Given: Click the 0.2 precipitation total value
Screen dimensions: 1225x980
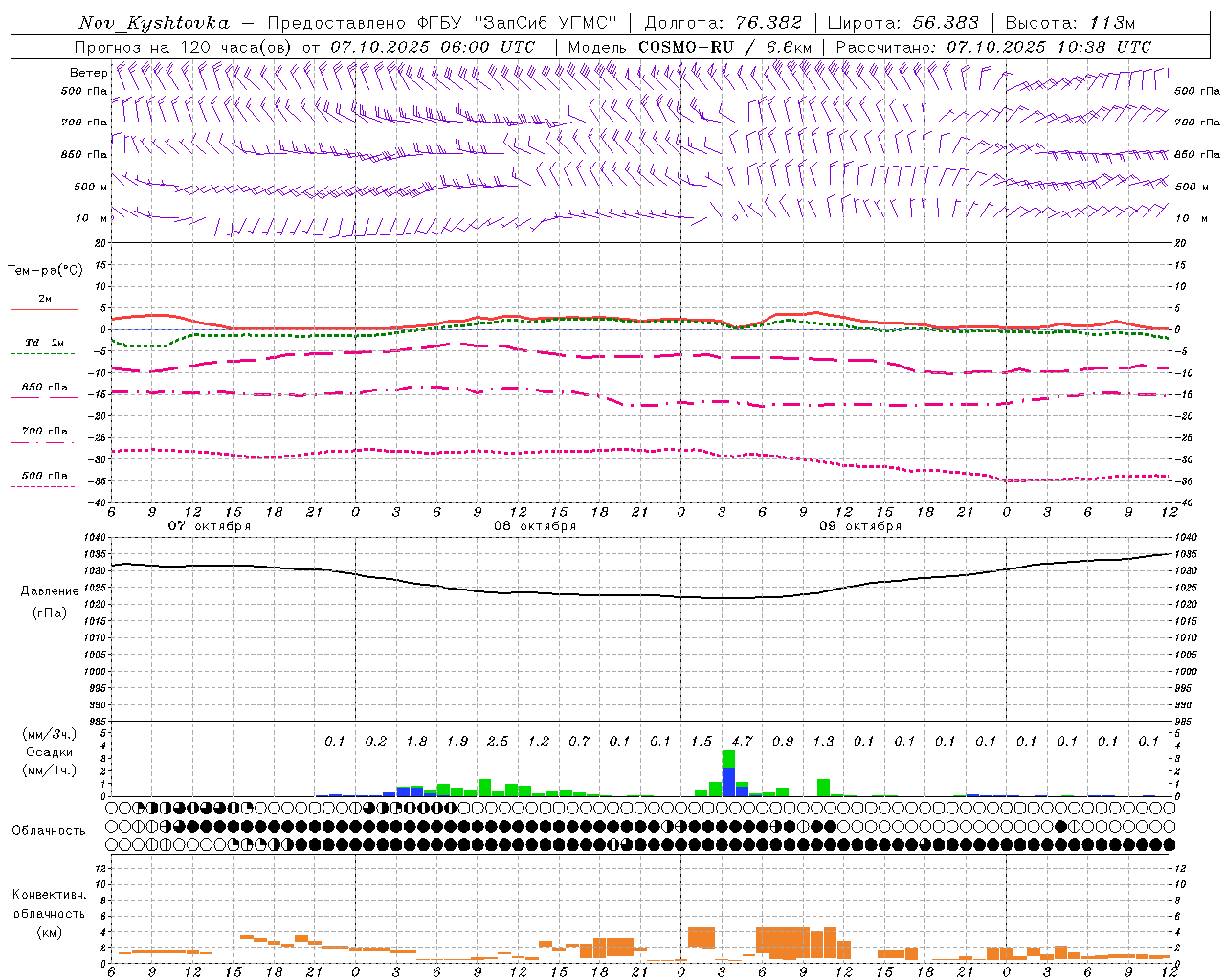Looking at the screenshot, I should [376, 742].
